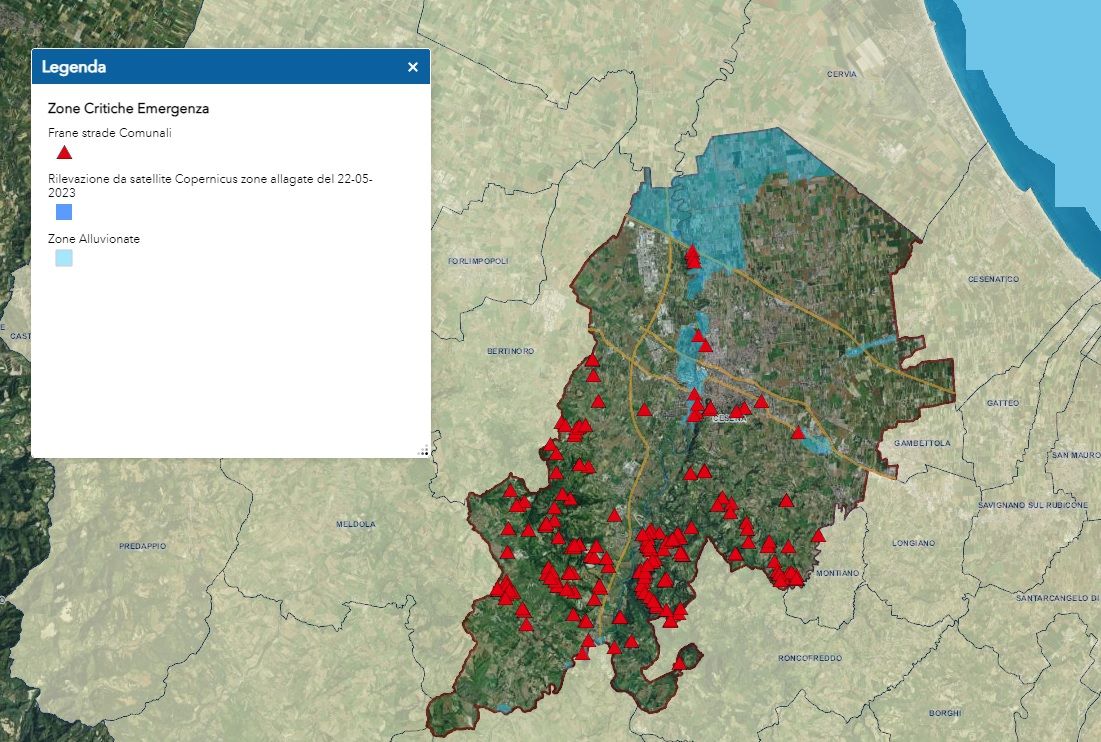Click the Predappio map label
The width and height of the screenshot is (1101, 742).
pyautogui.click(x=142, y=546)
